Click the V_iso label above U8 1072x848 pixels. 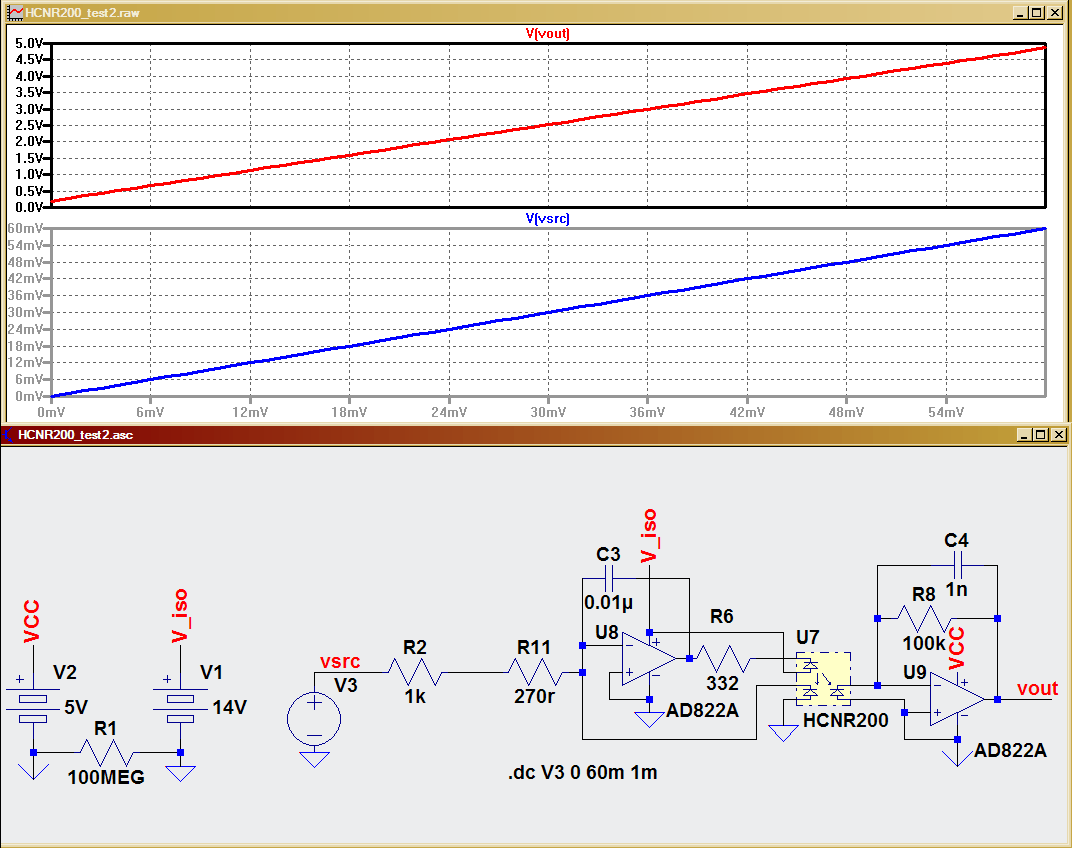pos(648,535)
